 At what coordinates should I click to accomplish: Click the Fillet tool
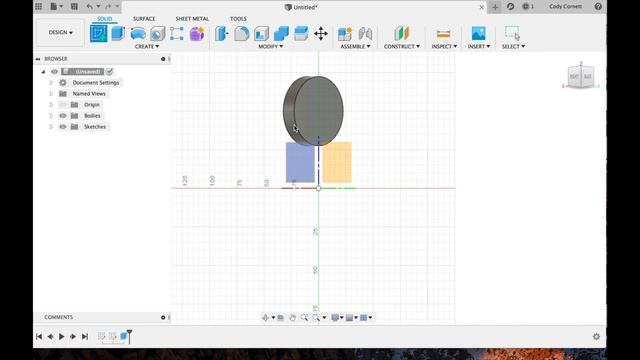[x=242, y=33]
